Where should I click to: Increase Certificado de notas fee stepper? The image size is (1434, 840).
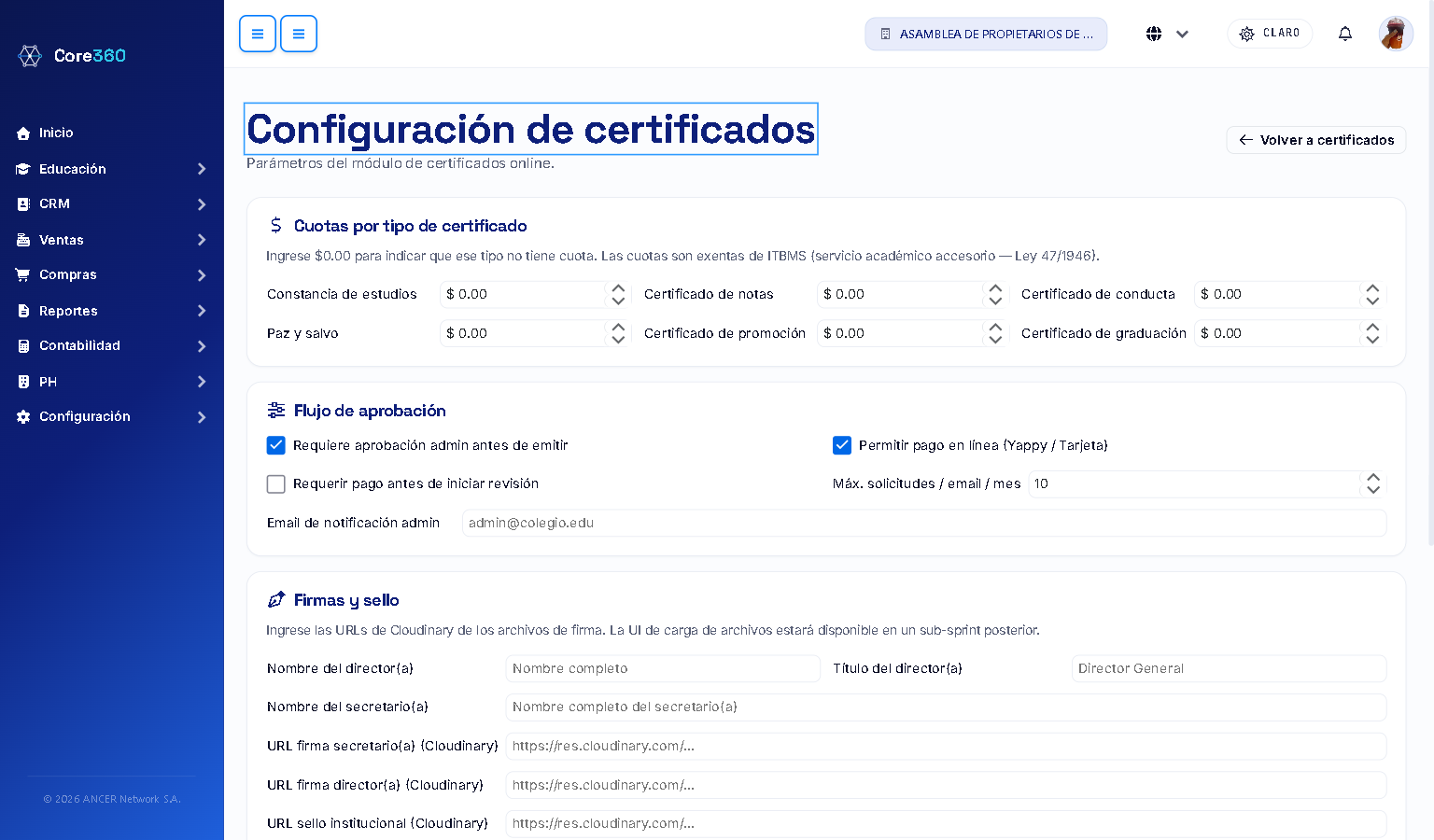click(995, 288)
